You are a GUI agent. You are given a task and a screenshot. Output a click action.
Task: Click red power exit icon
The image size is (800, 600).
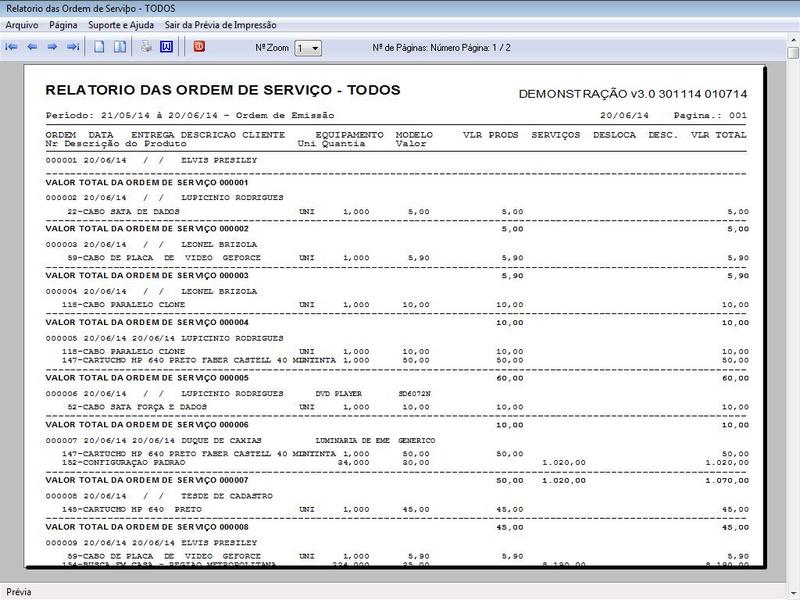point(199,47)
